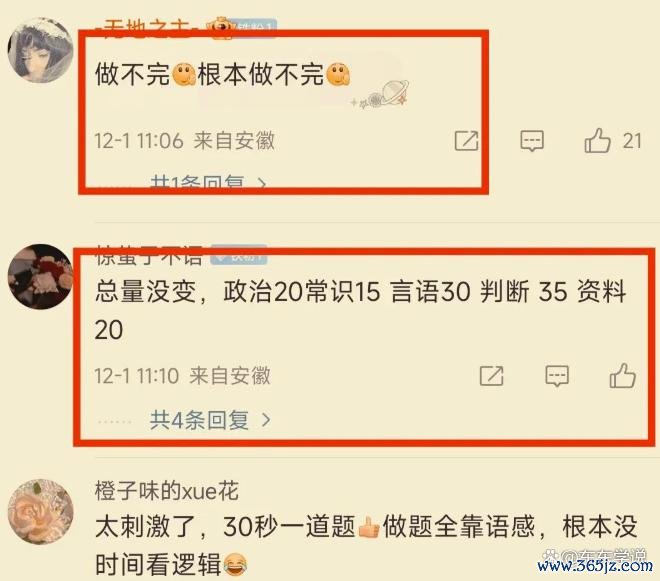Select the 做不完根本做不完 comment text
The width and height of the screenshot is (660, 581).
point(222,74)
